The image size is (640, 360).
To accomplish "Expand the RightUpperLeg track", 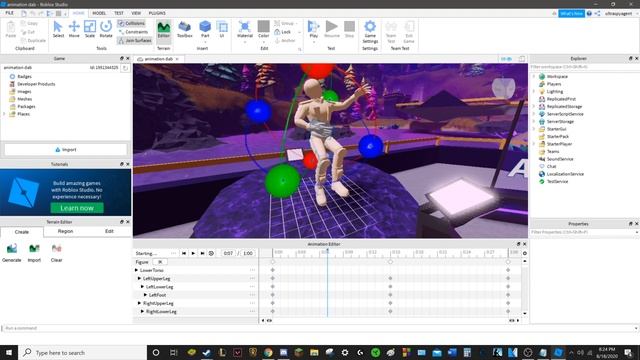I will click(140, 303).
